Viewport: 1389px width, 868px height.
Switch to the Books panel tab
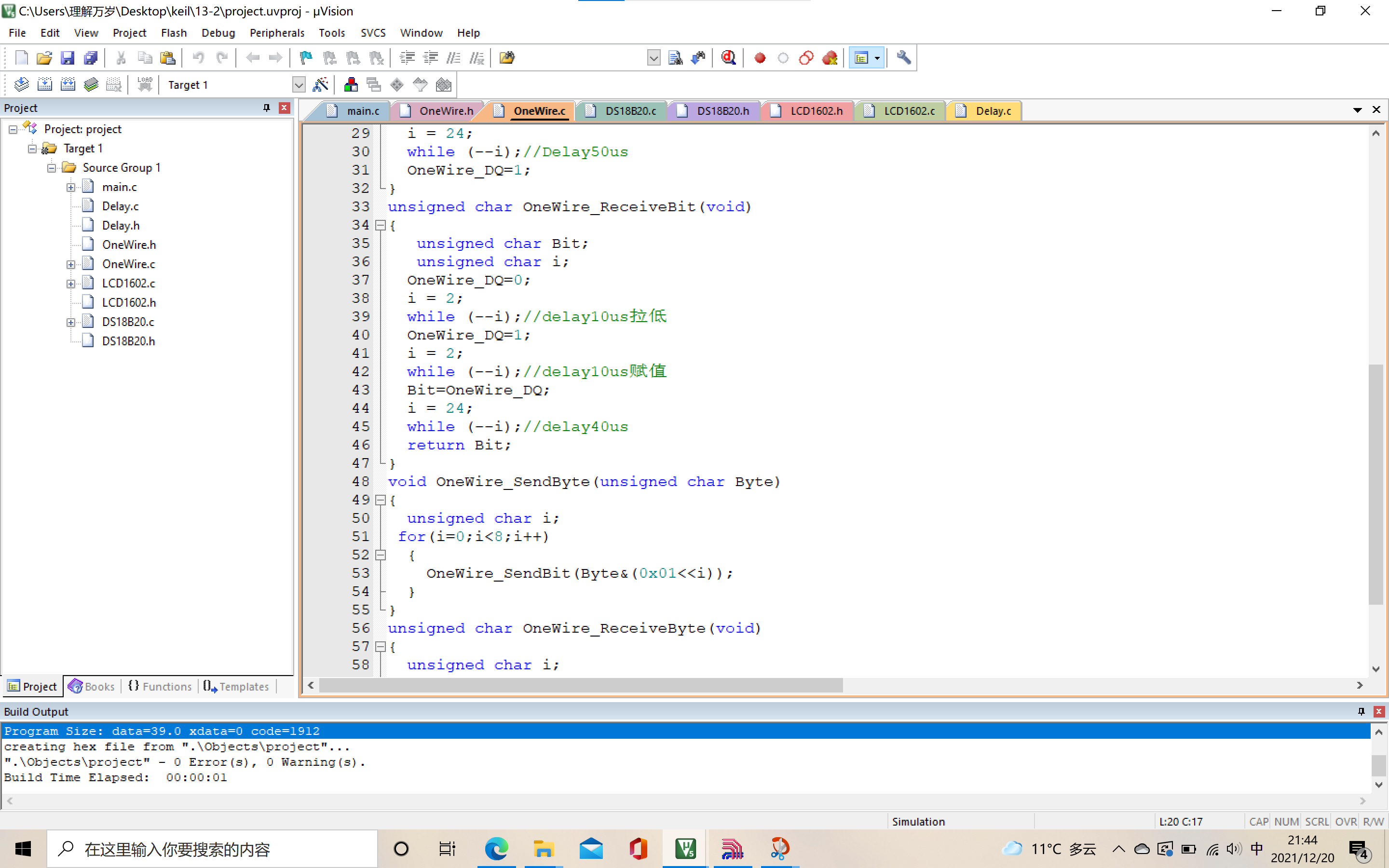point(92,687)
